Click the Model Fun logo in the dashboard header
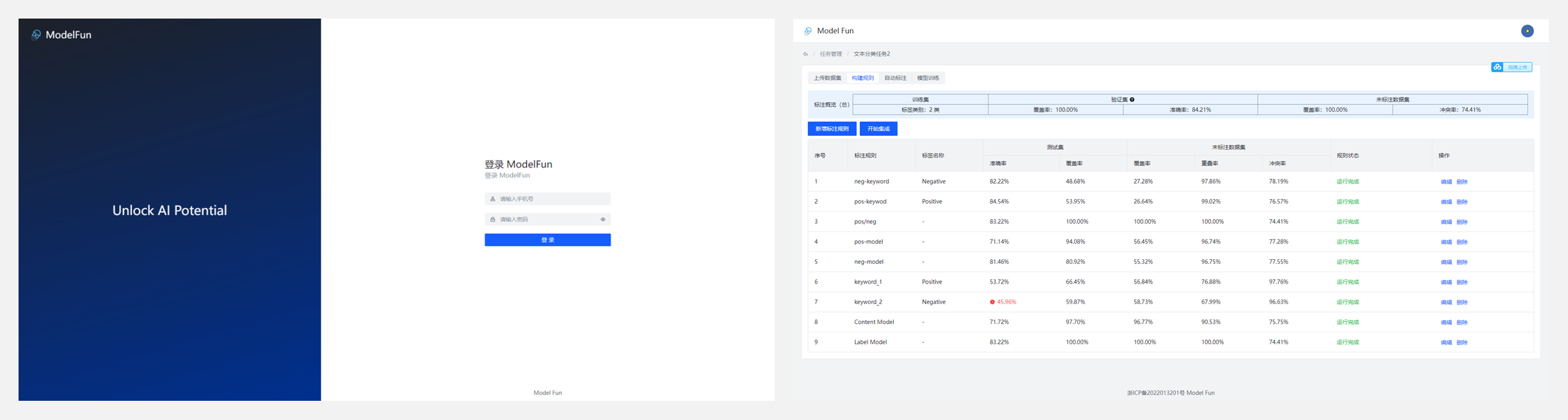The width and height of the screenshot is (1568, 420). point(829,31)
